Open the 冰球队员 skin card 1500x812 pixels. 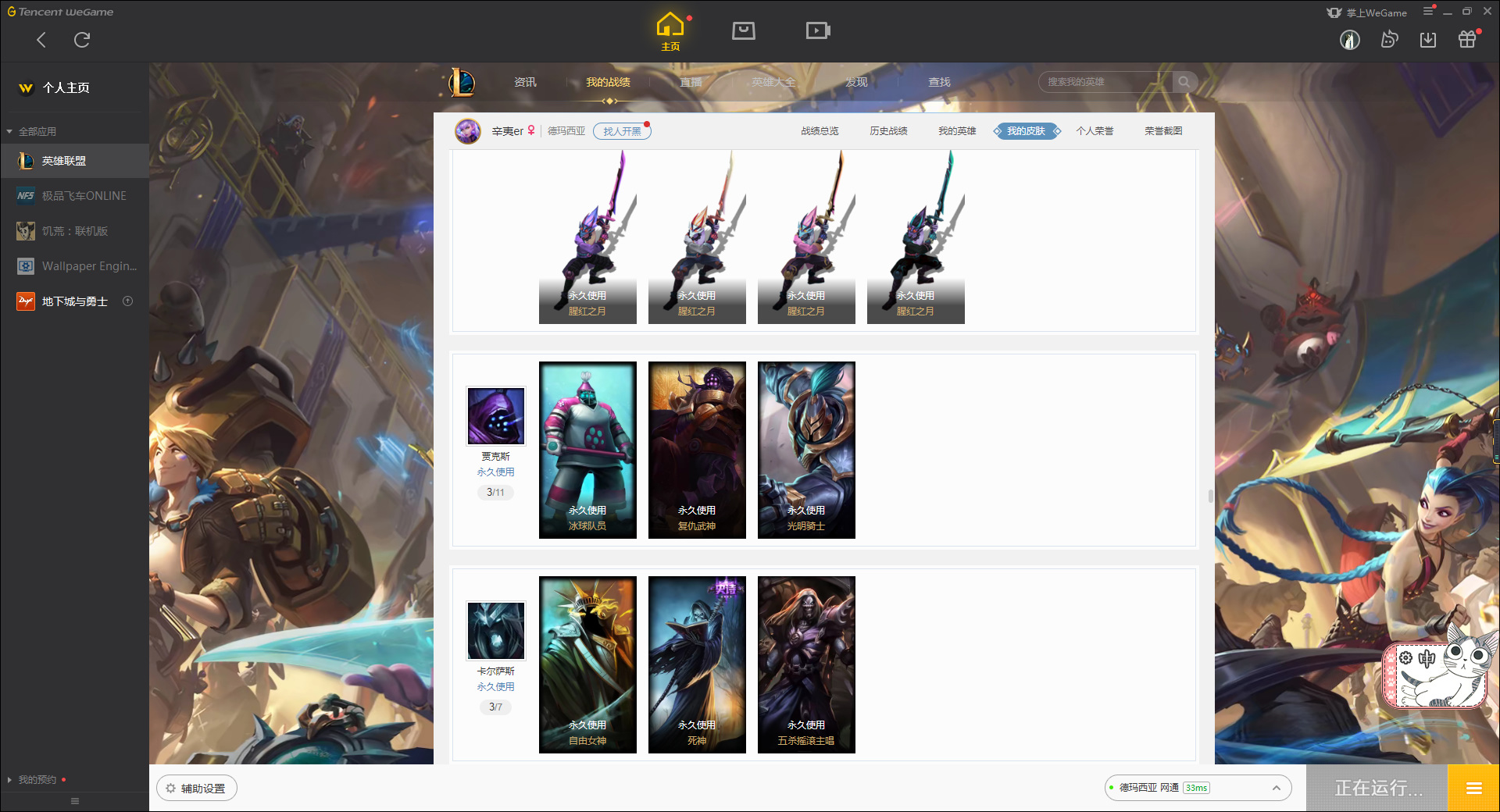(x=587, y=450)
